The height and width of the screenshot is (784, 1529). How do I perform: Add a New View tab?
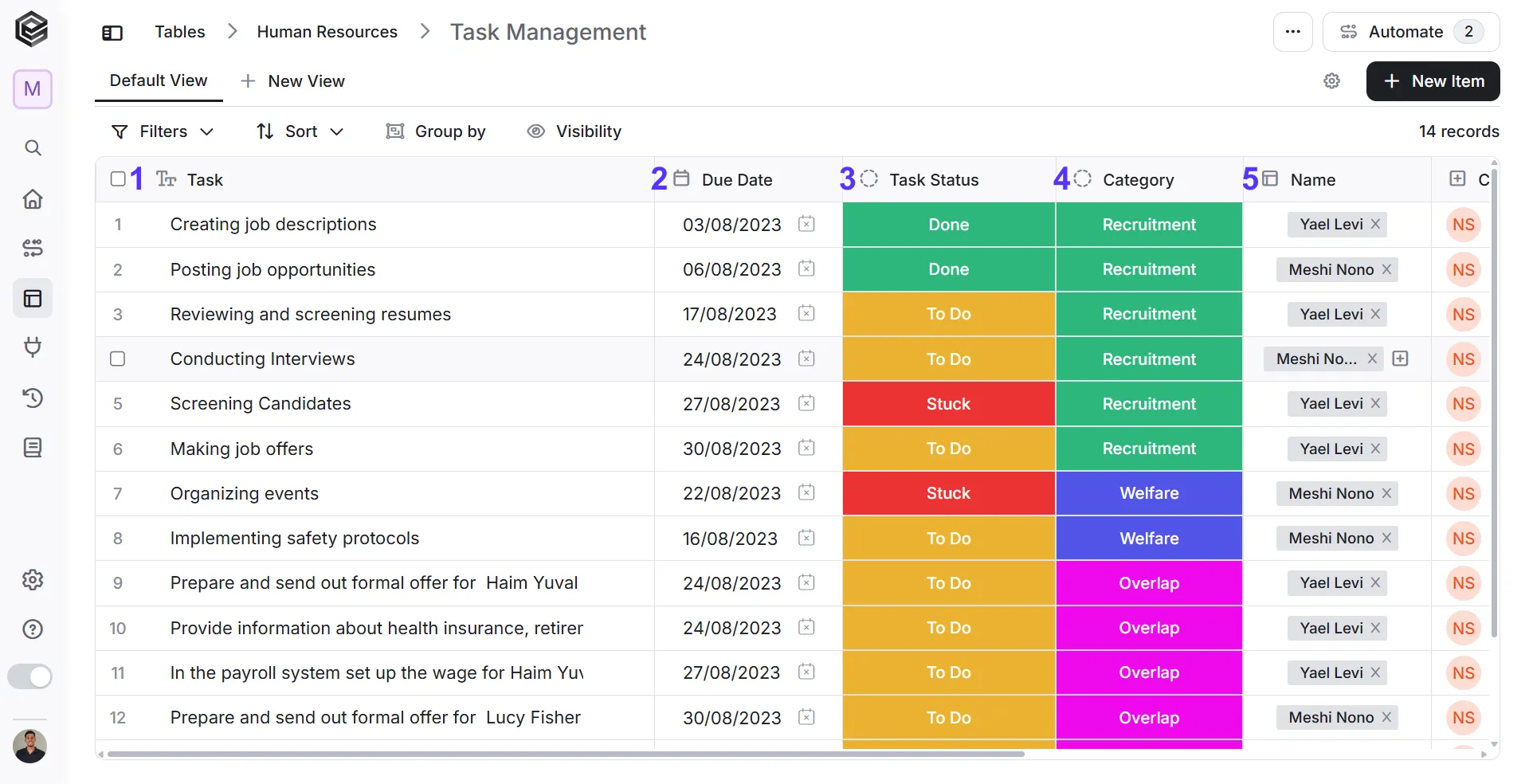point(293,81)
